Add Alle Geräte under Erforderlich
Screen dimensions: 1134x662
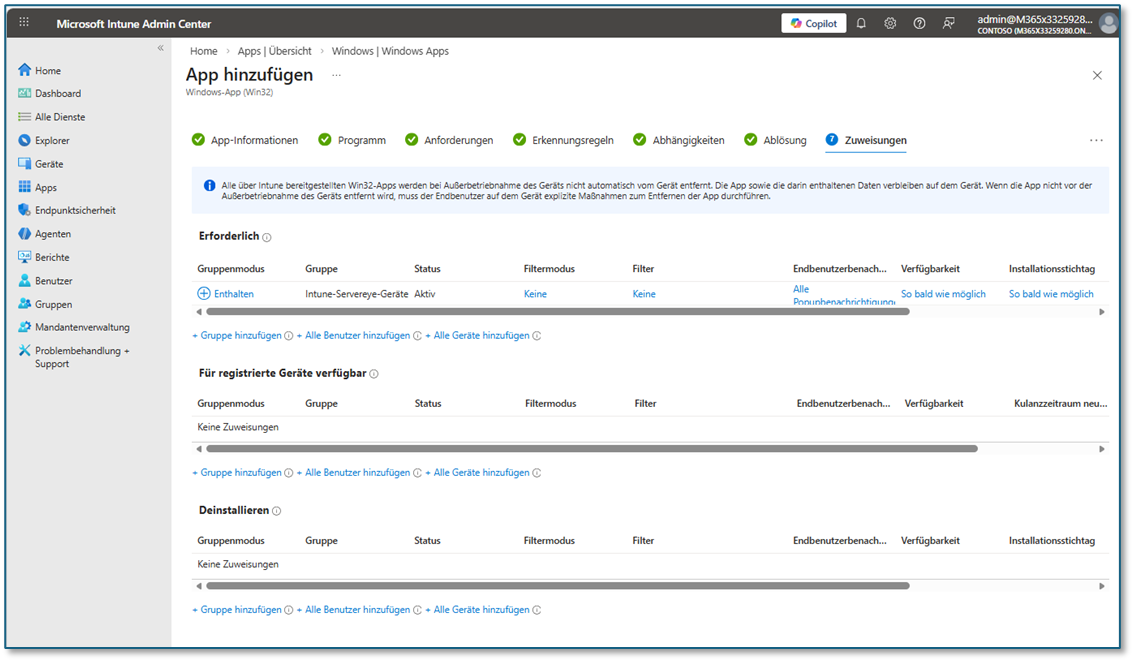pyautogui.click(x=477, y=336)
